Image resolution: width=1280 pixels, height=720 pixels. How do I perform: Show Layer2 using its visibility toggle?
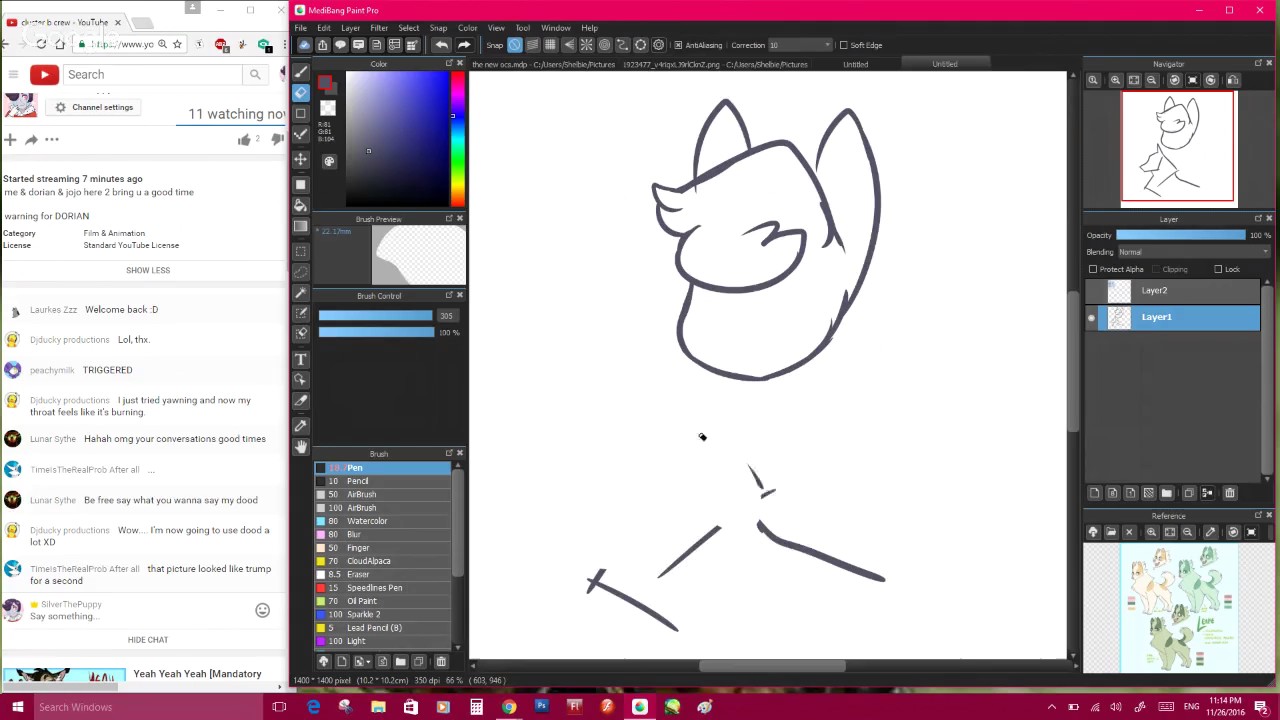(1092, 290)
